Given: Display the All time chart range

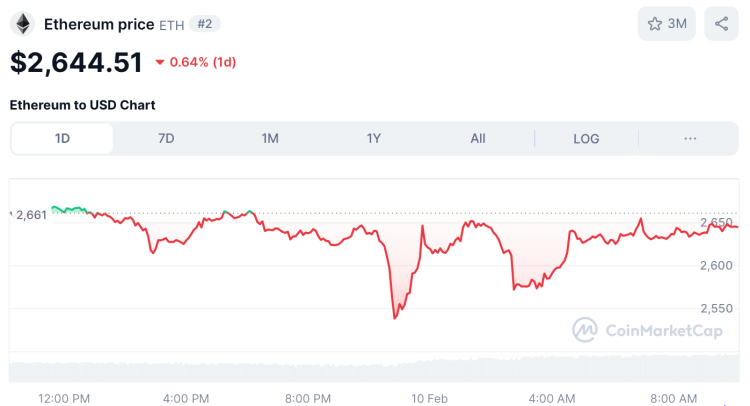Looking at the screenshot, I should (478, 139).
